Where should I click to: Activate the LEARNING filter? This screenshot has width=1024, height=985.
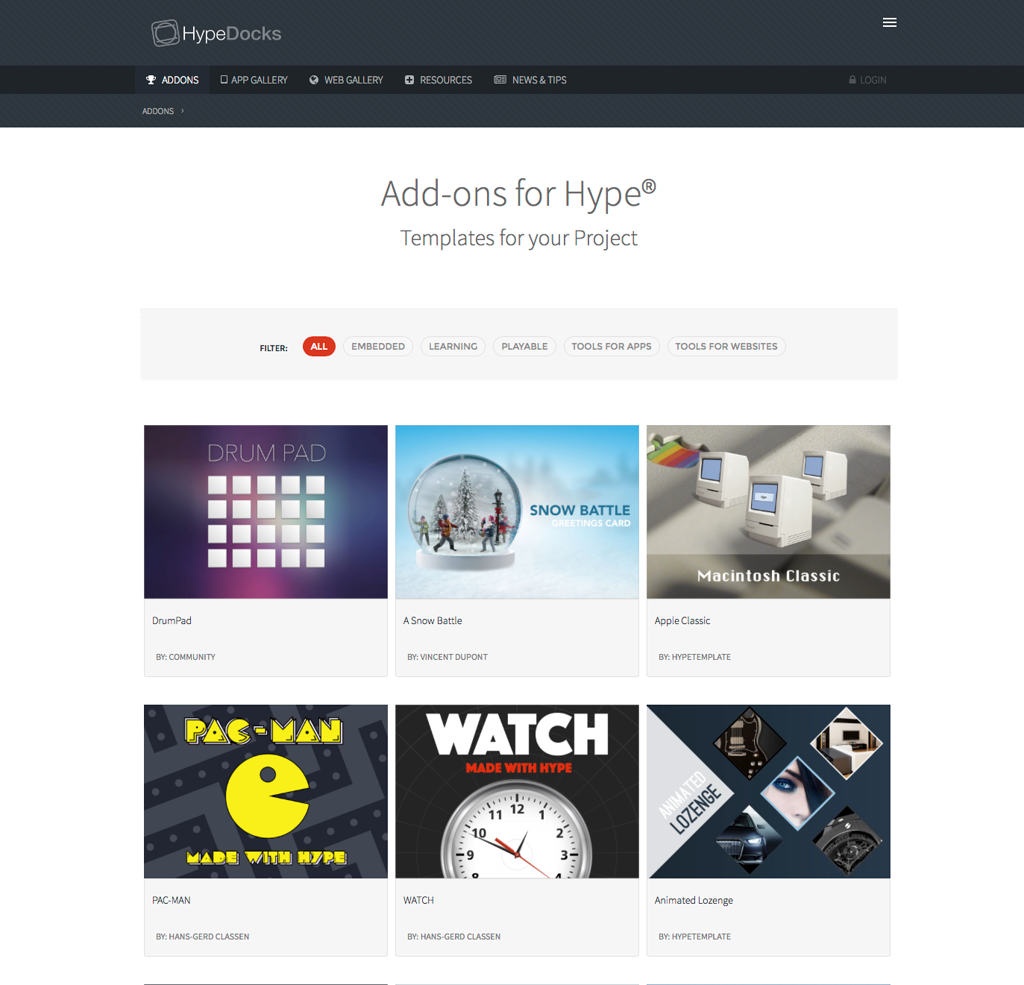pos(452,346)
